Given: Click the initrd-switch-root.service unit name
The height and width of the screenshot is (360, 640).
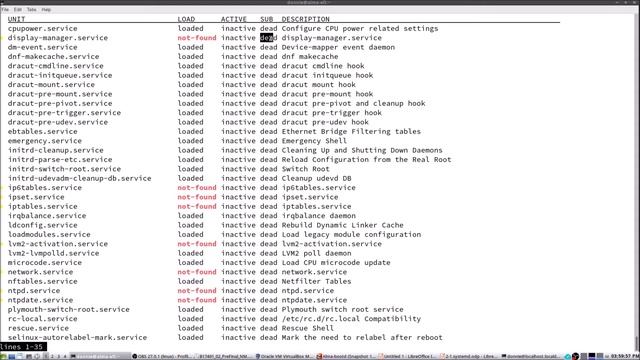Looking at the screenshot, I should 64,169.
